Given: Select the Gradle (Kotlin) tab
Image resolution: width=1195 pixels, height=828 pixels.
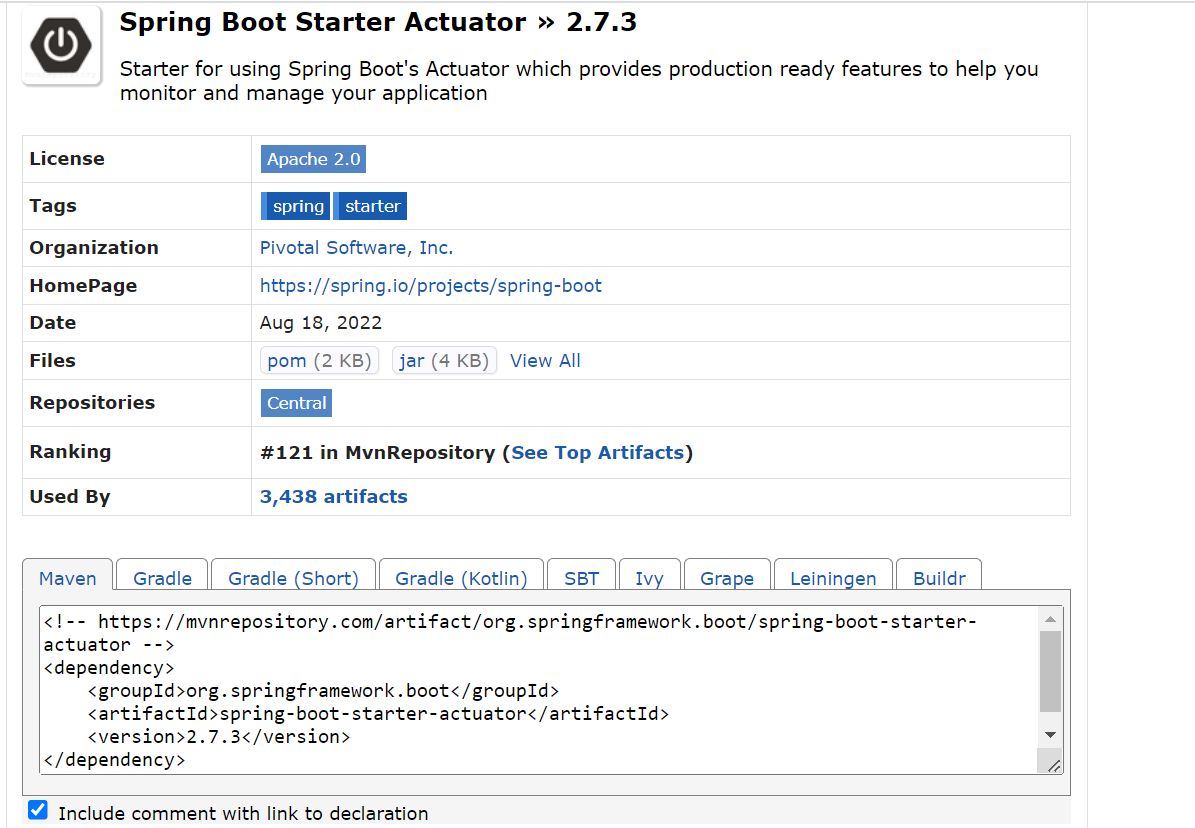Looking at the screenshot, I should click(x=461, y=578).
